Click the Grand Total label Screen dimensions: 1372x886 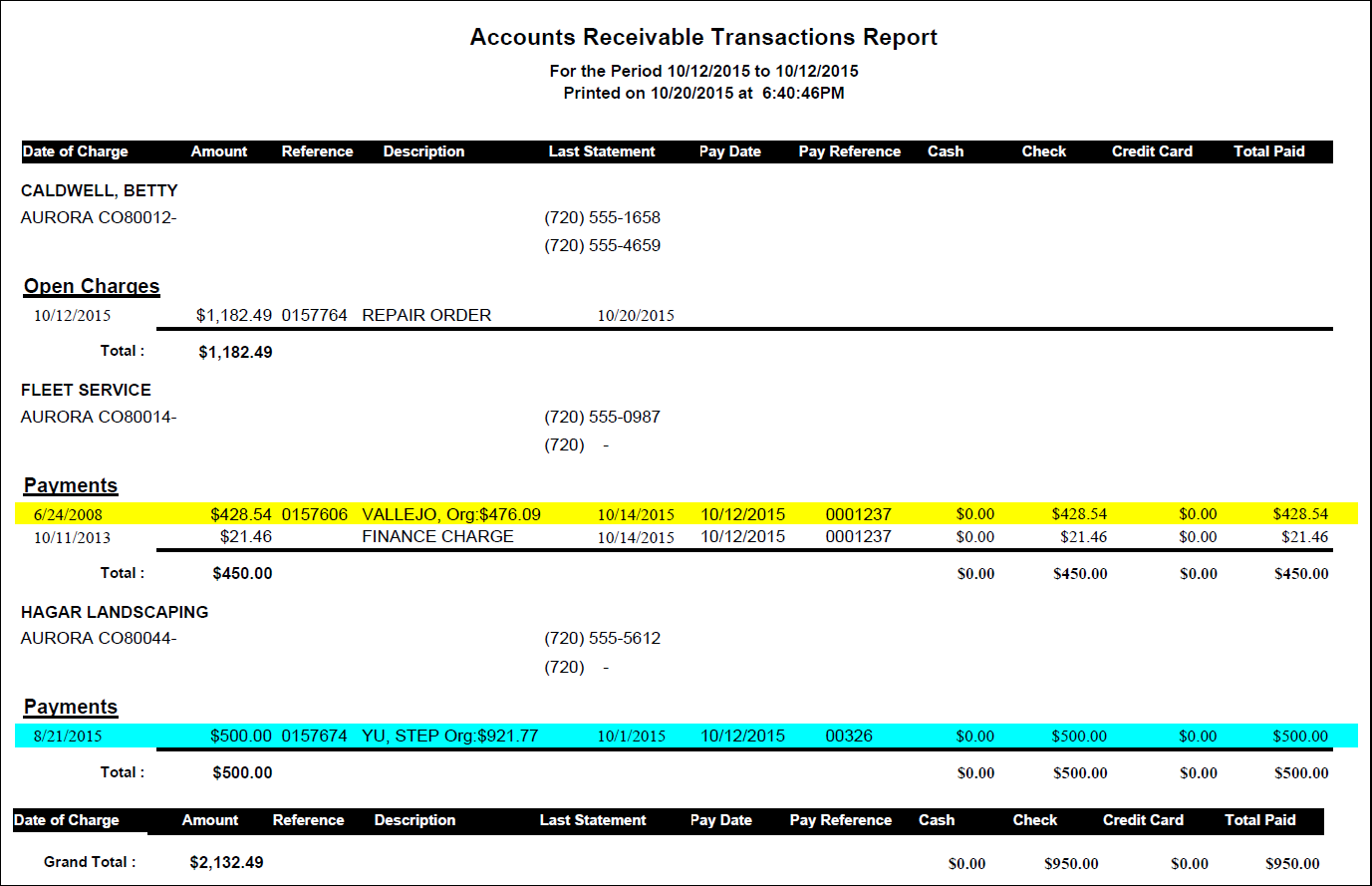pos(90,862)
